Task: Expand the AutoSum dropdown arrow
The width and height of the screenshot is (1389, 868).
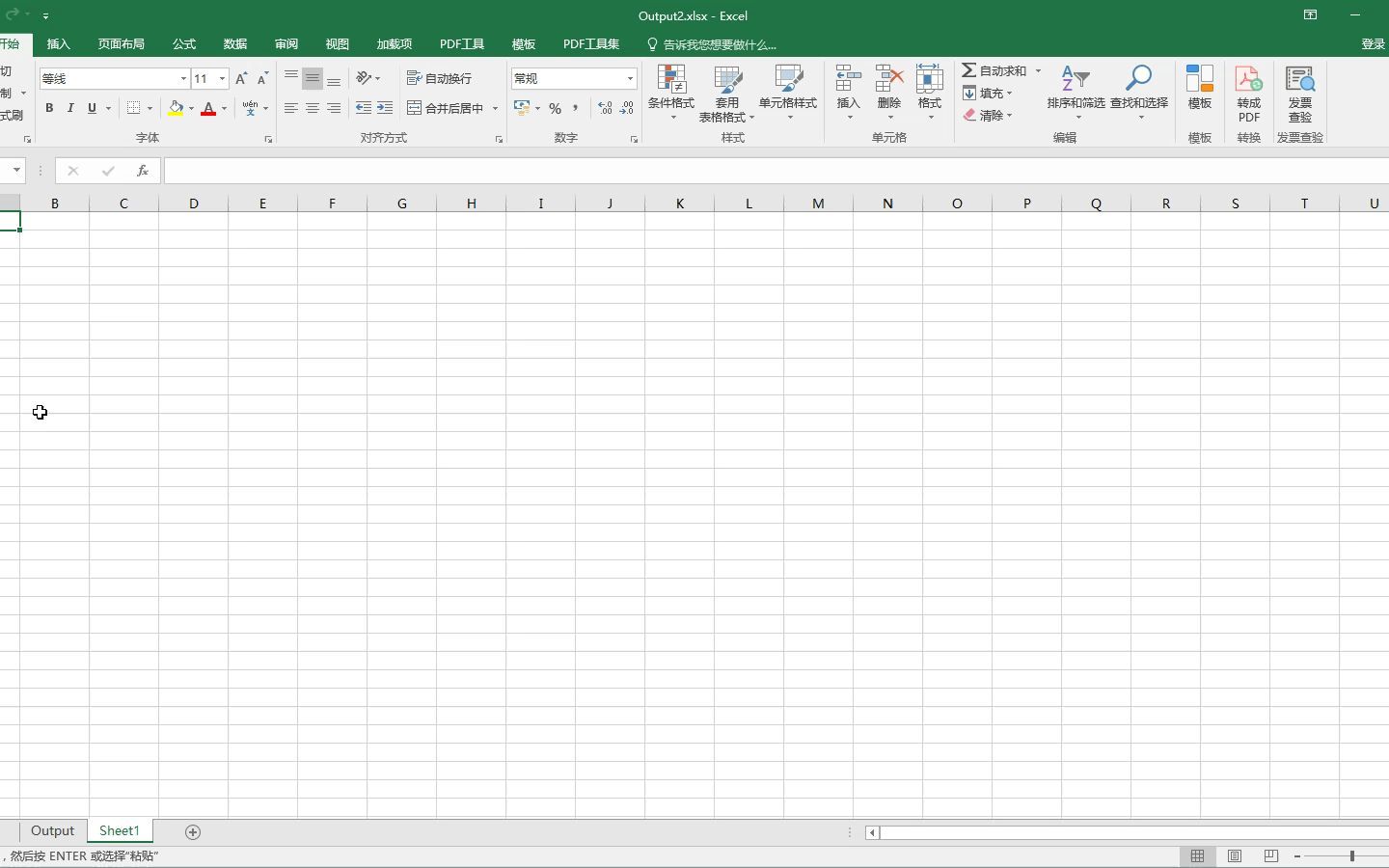Action: click(x=1038, y=70)
